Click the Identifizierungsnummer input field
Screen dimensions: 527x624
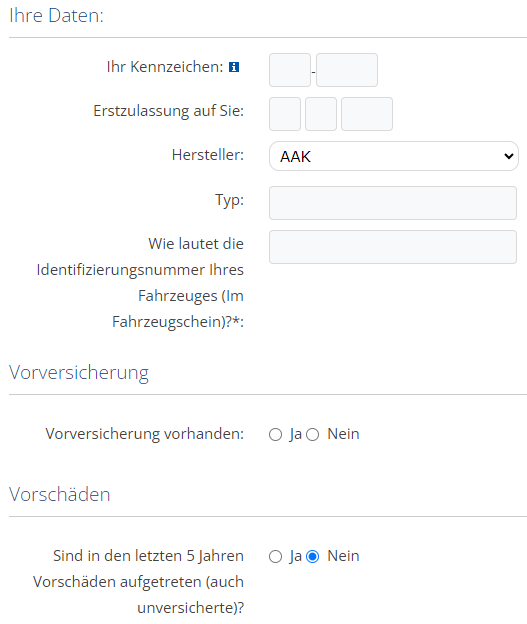(393, 247)
